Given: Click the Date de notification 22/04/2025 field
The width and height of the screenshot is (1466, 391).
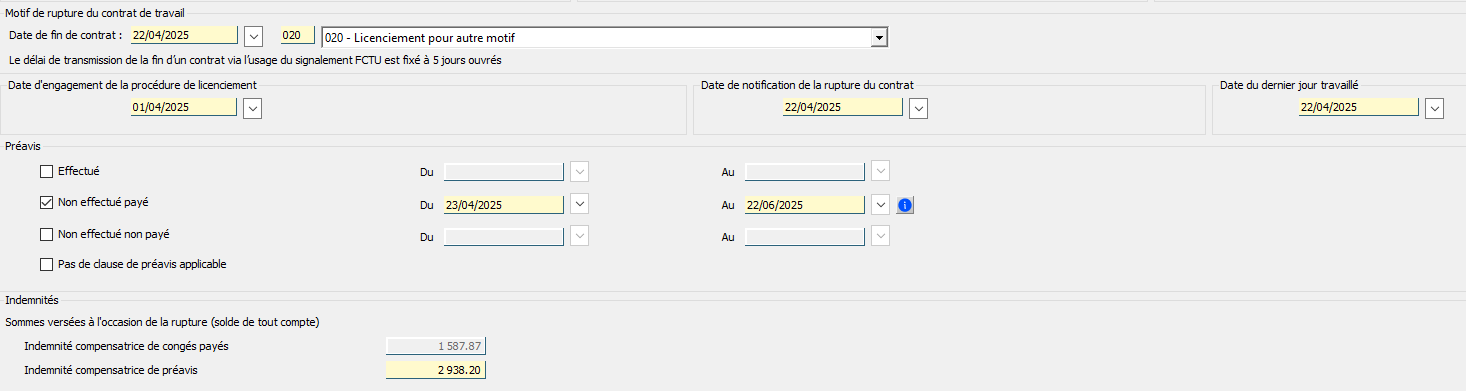Looking at the screenshot, I should (x=842, y=107).
